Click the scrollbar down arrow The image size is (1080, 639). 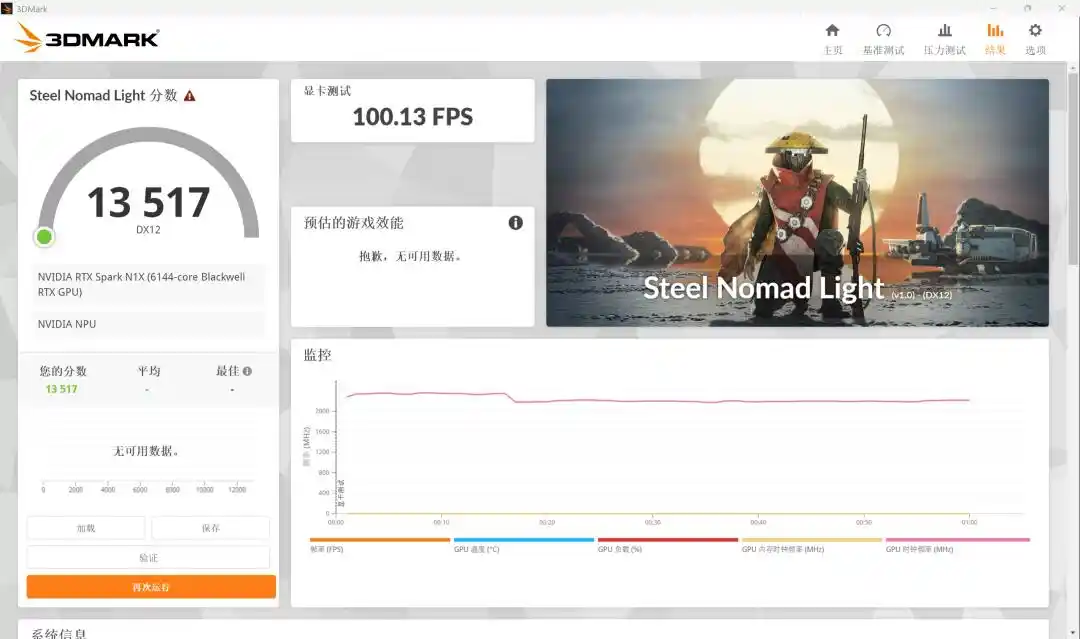click(x=1072, y=632)
